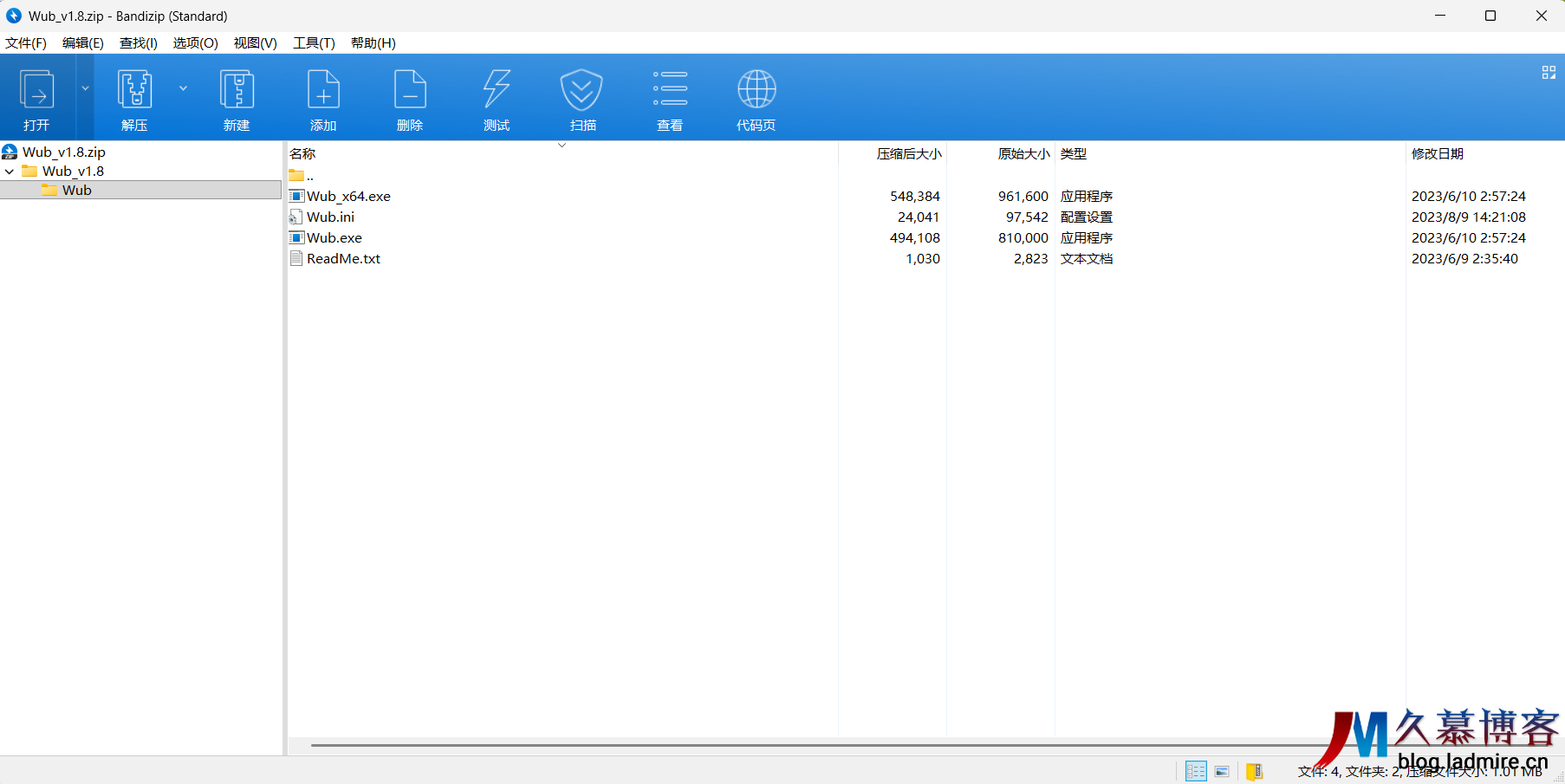
Task: Open the 文件(F) menu
Action: pyautogui.click(x=26, y=43)
